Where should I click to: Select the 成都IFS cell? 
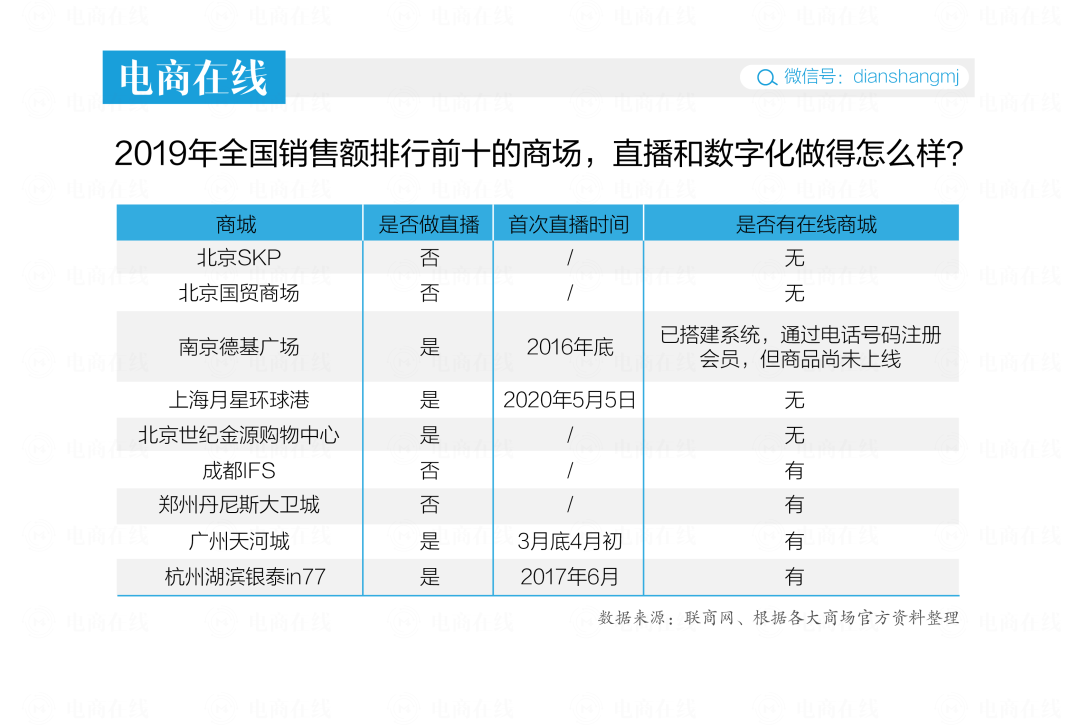(239, 470)
